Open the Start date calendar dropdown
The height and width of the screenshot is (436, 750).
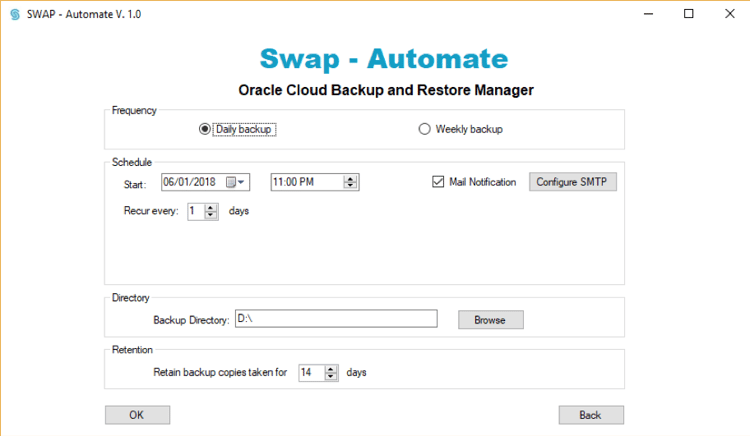coord(236,182)
